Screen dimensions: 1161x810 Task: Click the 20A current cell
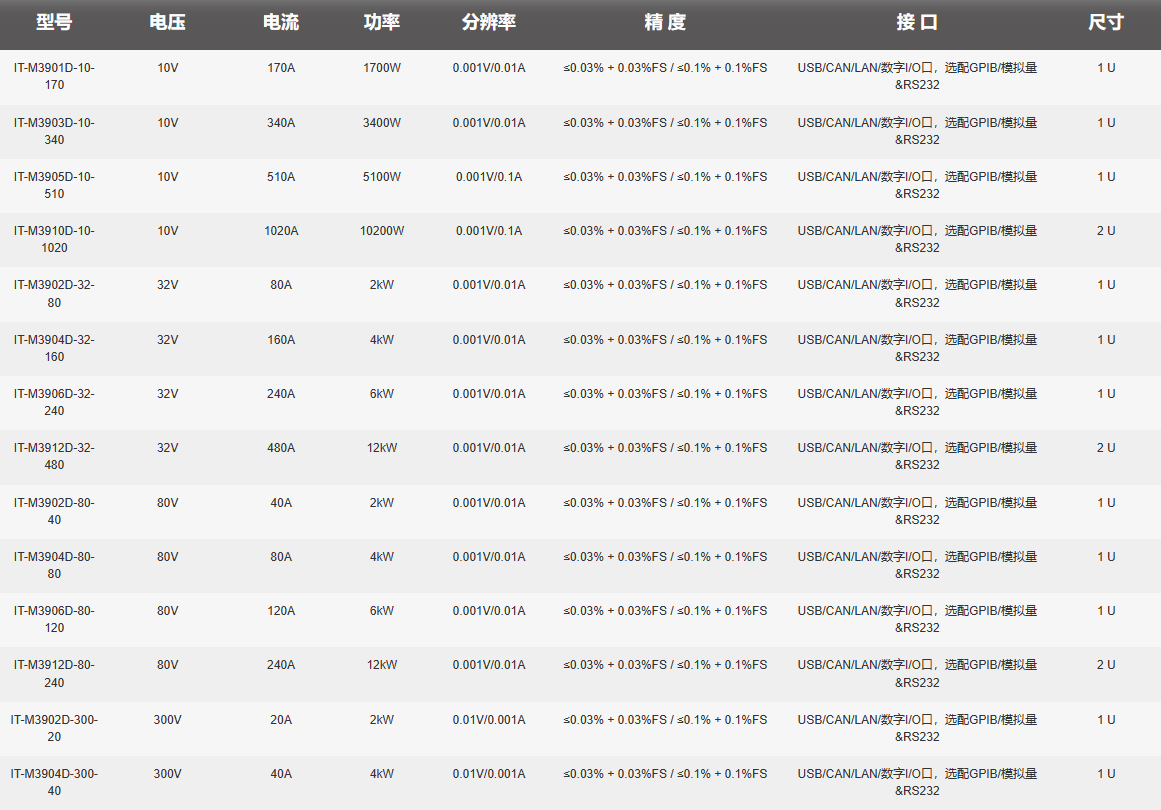point(281,720)
